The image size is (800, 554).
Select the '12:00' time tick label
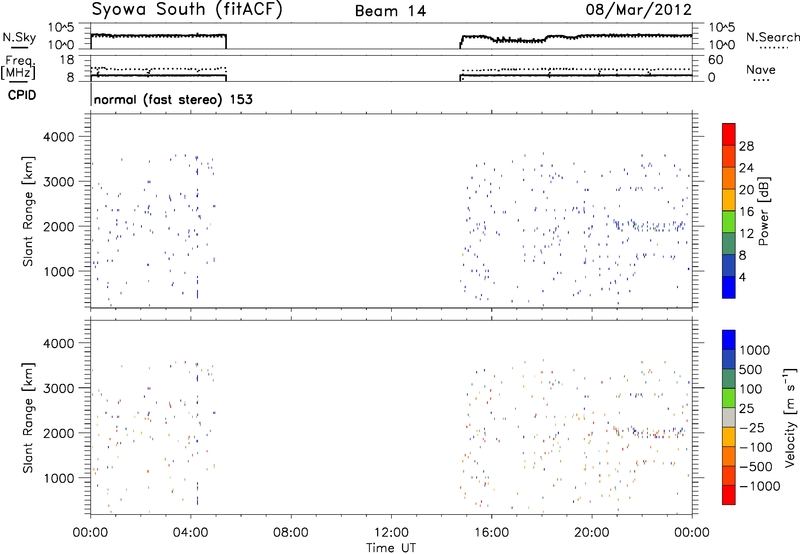tap(391, 533)
